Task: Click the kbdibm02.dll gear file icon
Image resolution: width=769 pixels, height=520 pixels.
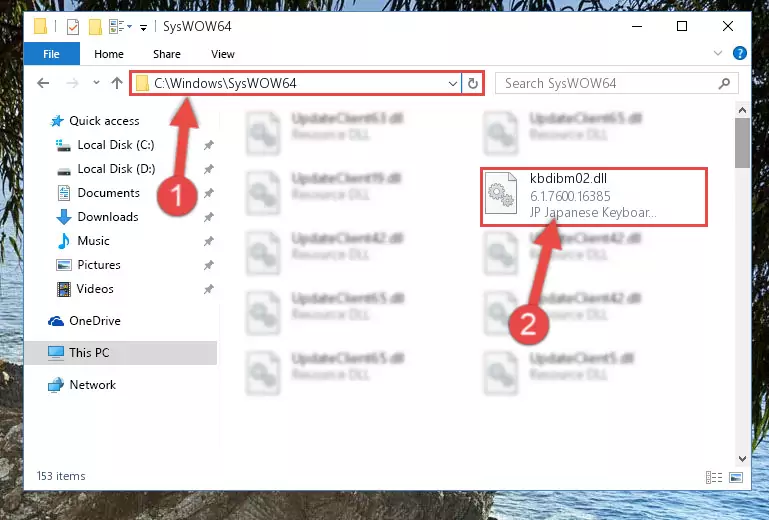Action: [x=501, y=193]
